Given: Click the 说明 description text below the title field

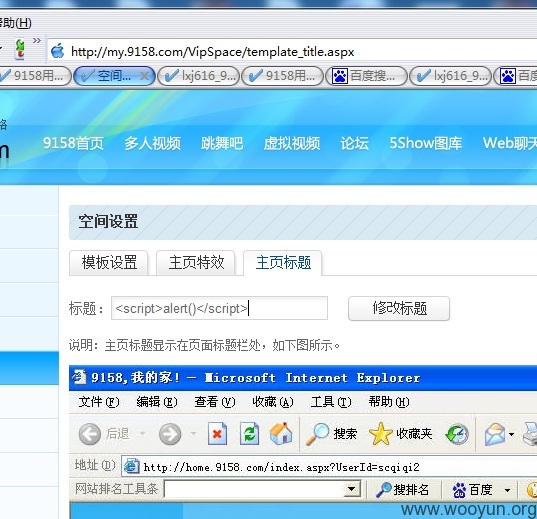Looking at the screenshot, I should [x=204, y=345].
